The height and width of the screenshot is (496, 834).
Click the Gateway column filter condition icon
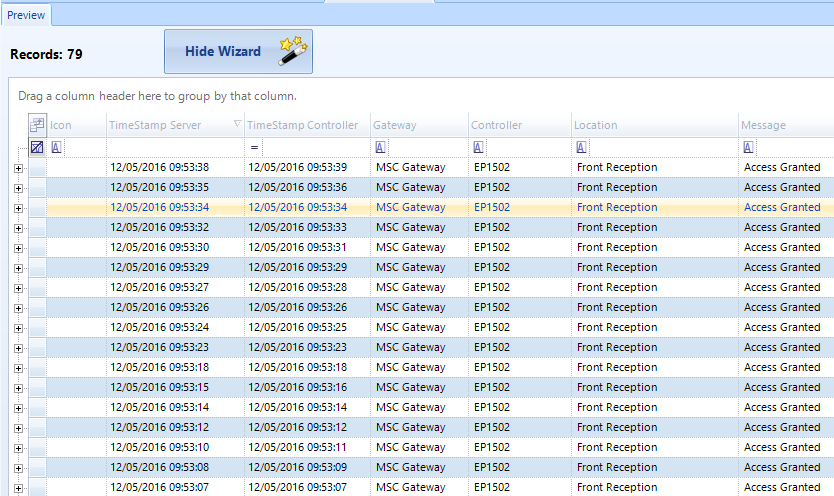(380, 147)
